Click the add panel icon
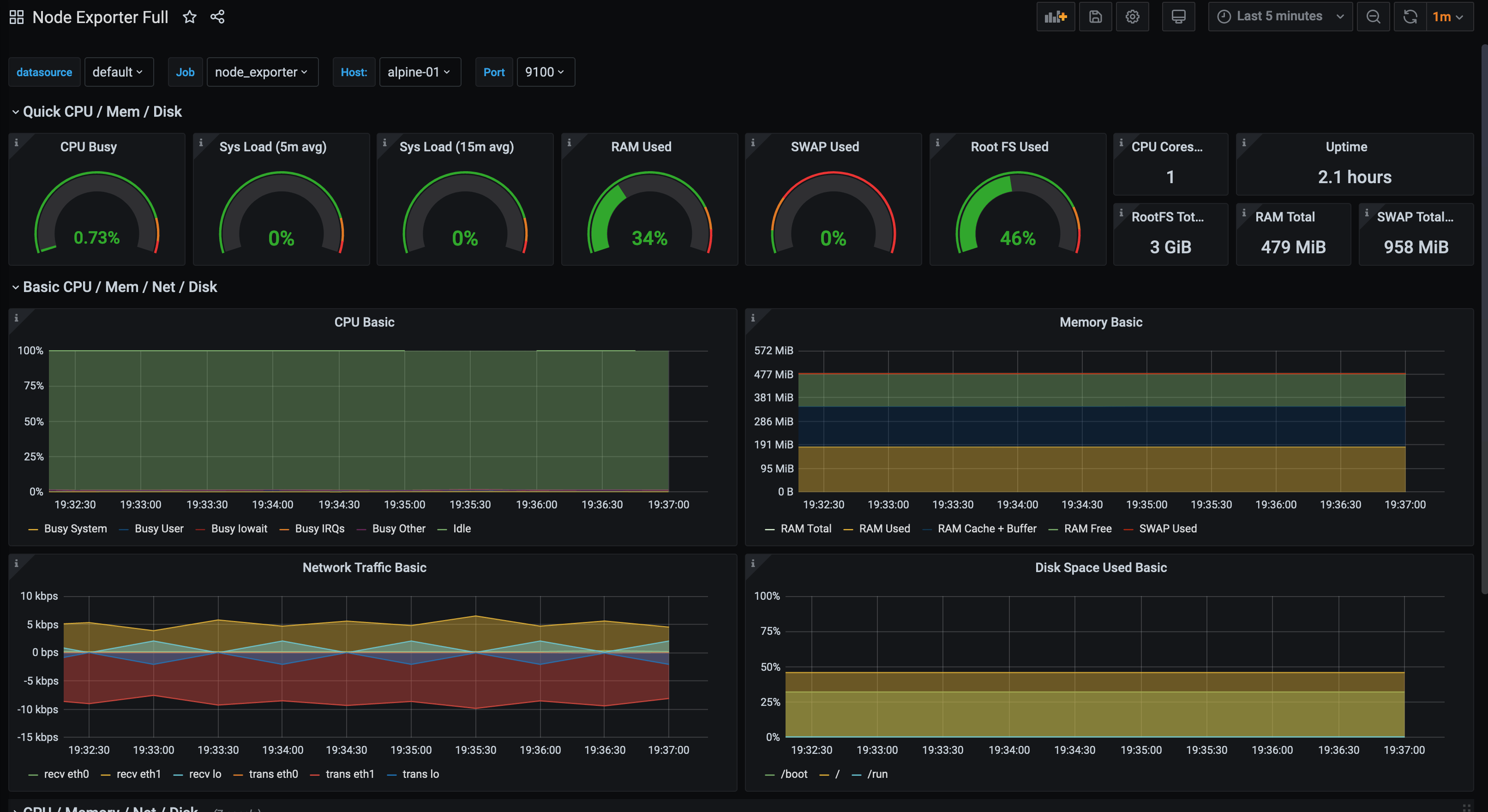 (1056, 16)
